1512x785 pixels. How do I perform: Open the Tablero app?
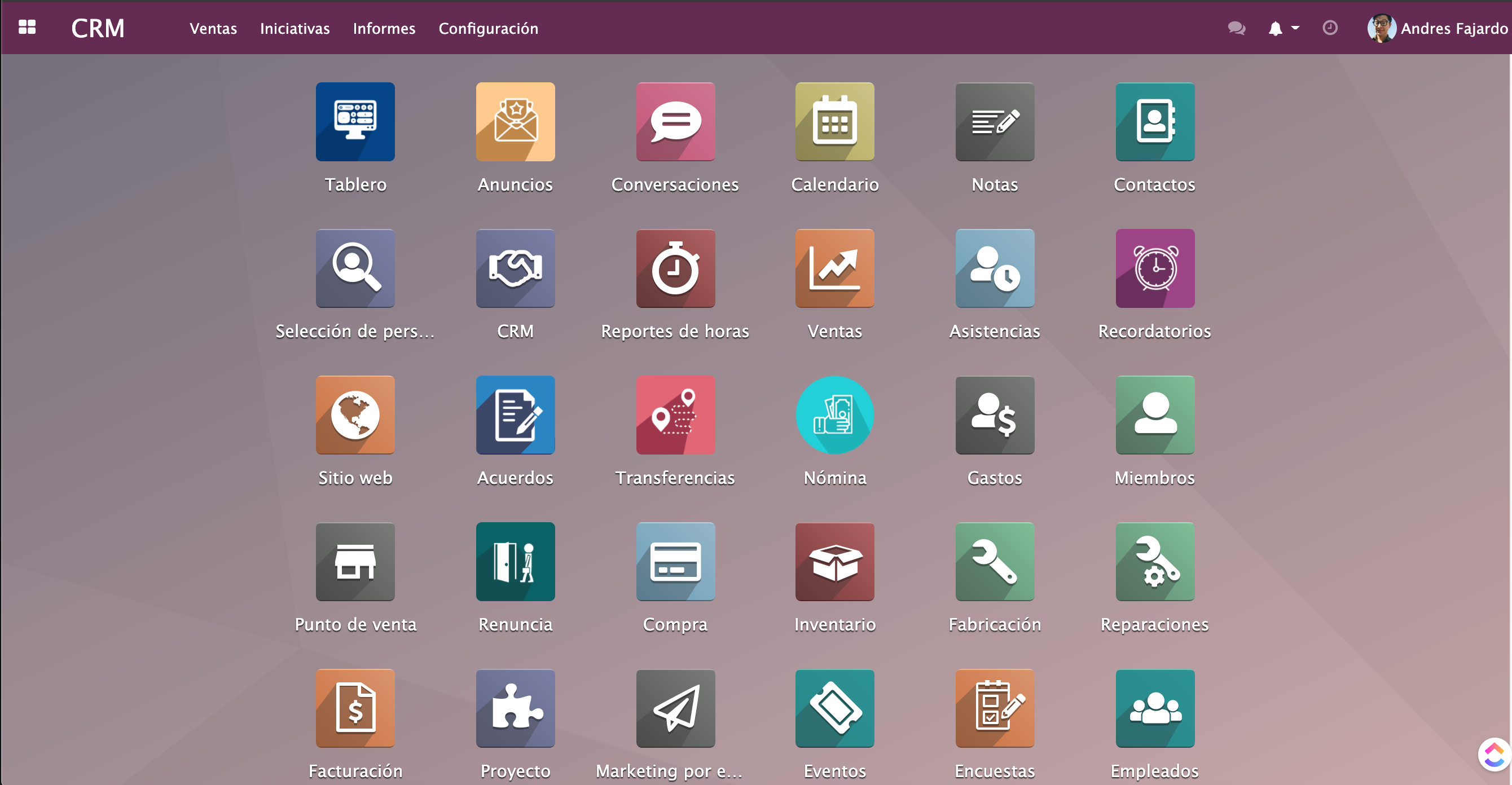tap(355, 122)
